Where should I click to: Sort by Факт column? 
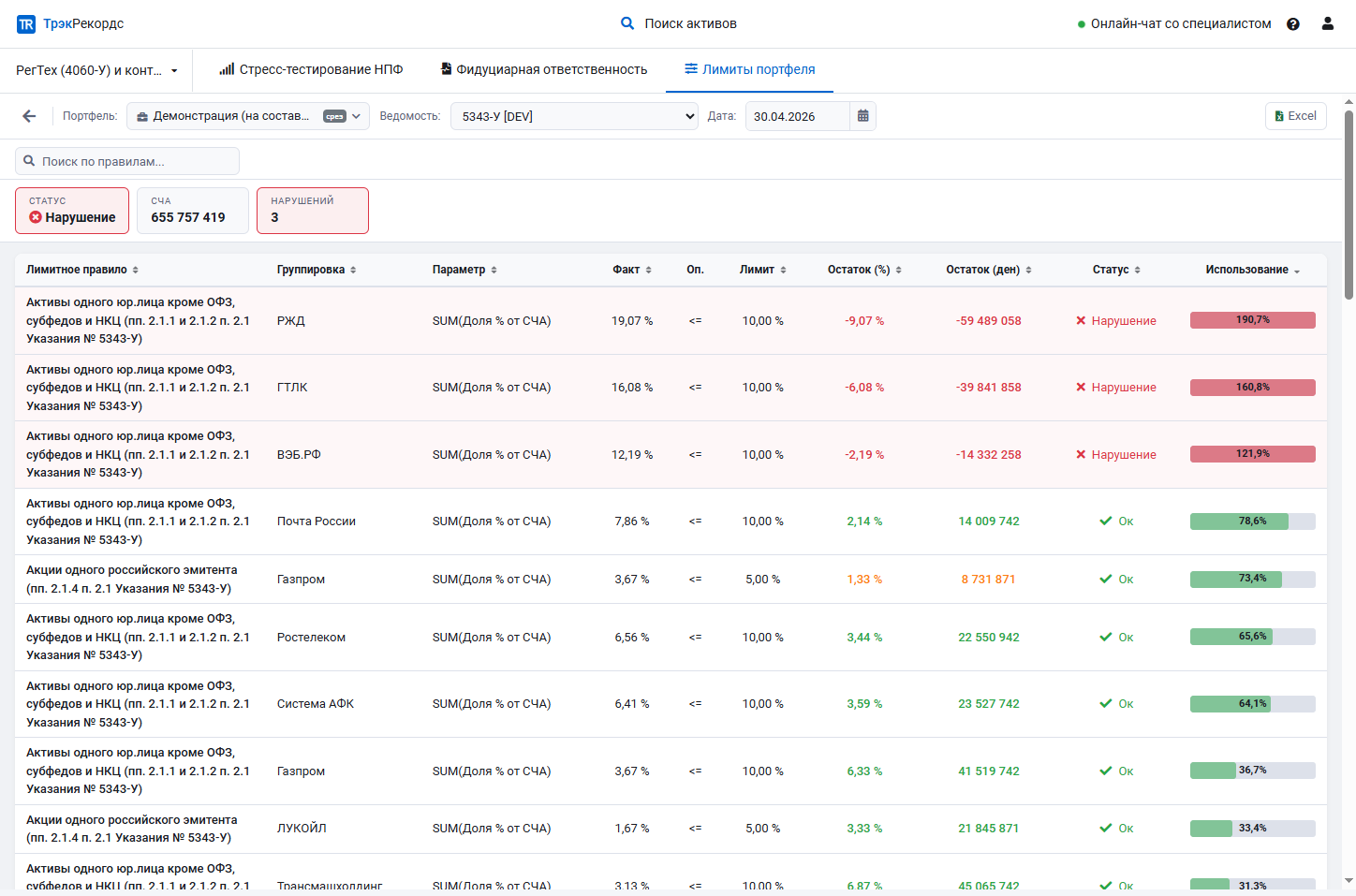coord(632,270)
